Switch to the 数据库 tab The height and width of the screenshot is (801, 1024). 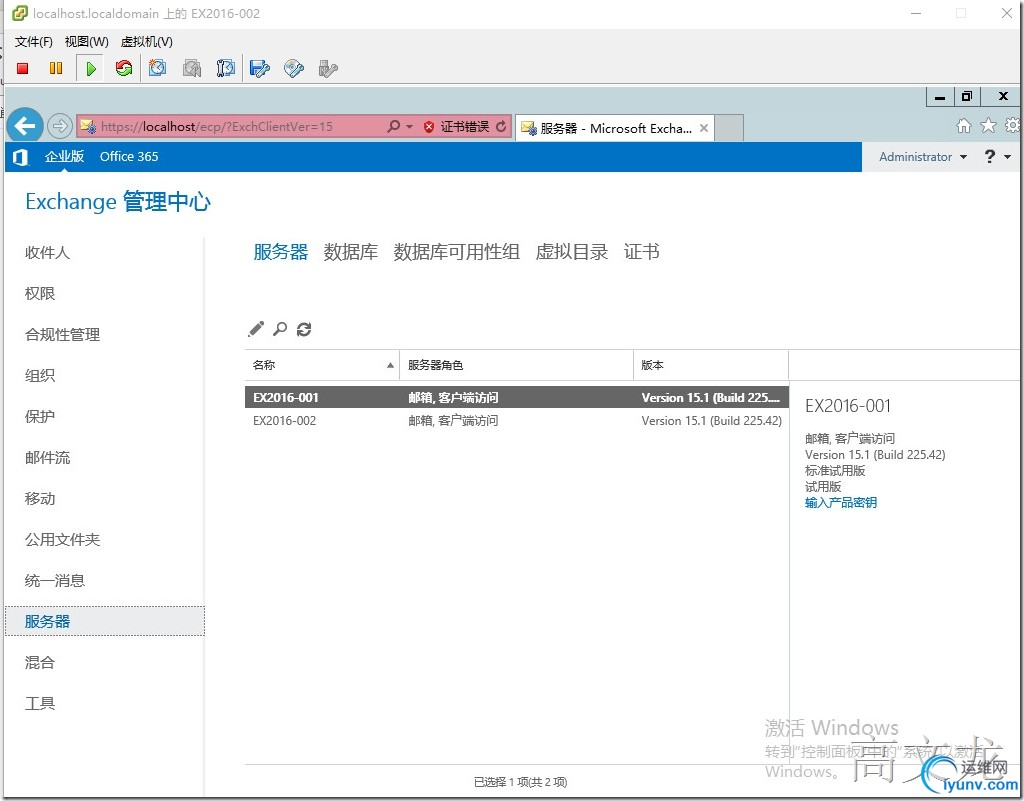point(351,252)
